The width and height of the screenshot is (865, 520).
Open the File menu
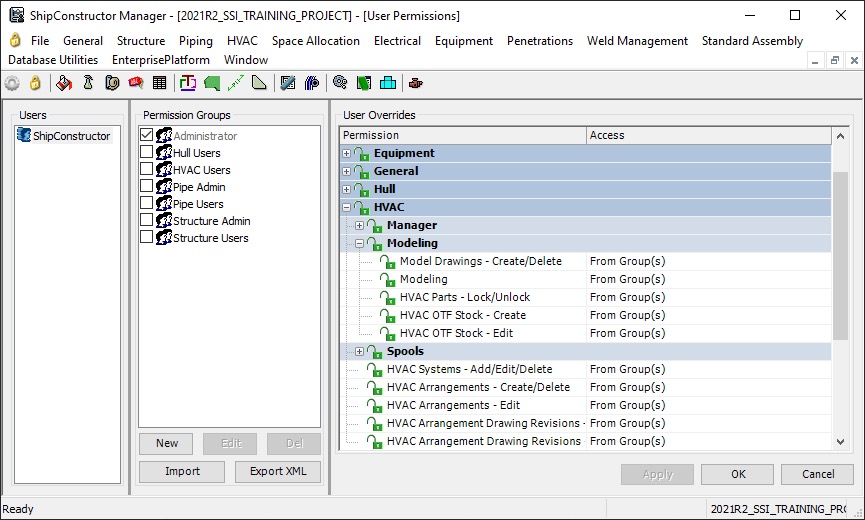coord(40,41)
